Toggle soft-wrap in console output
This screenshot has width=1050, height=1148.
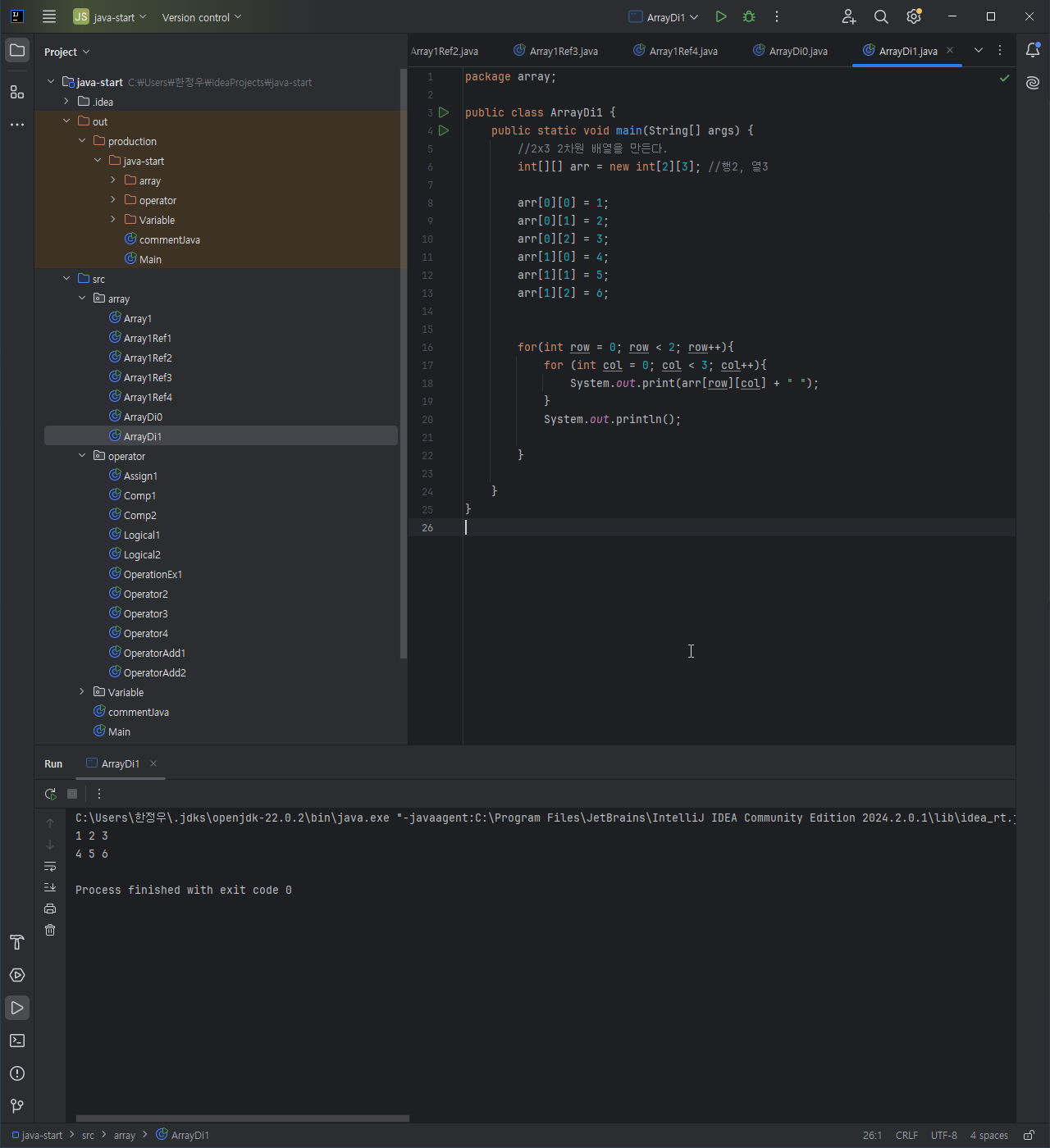[50, 866]
